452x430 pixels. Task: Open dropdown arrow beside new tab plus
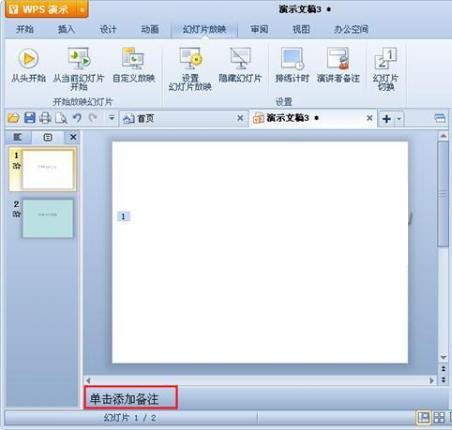tap(399, 119)
